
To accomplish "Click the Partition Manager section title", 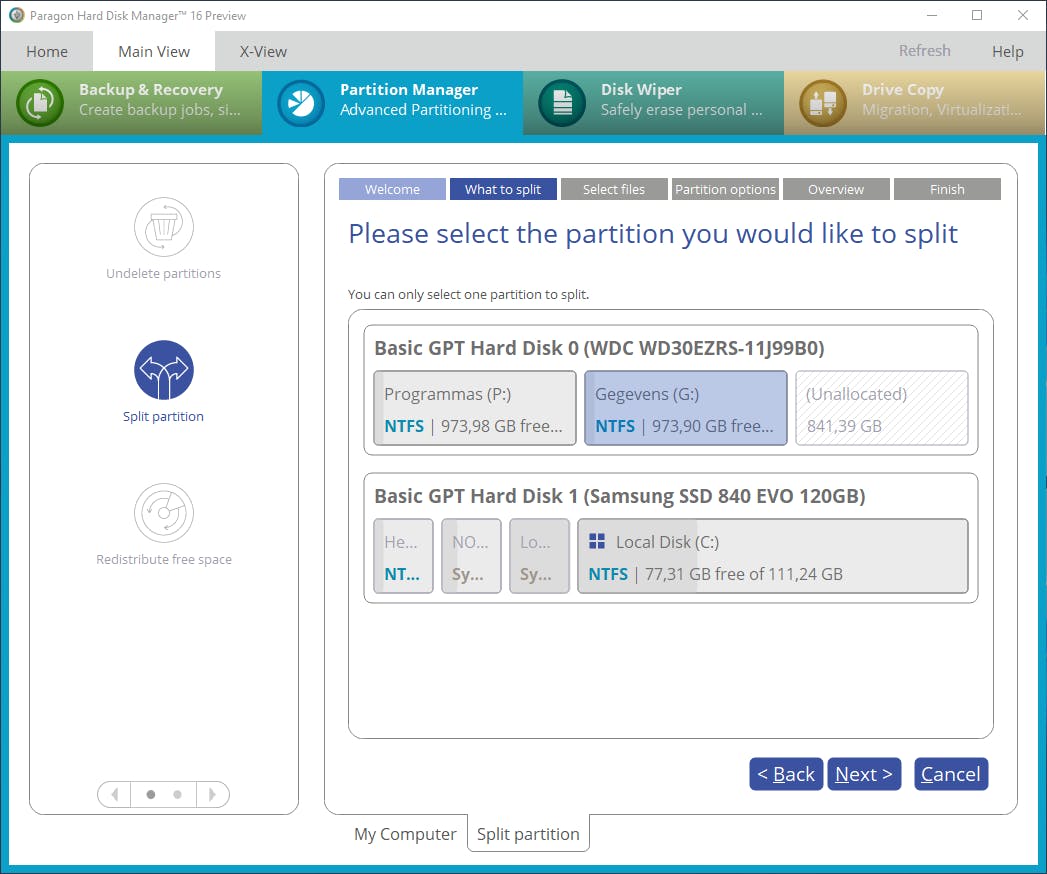I will (x=409, y=89).
